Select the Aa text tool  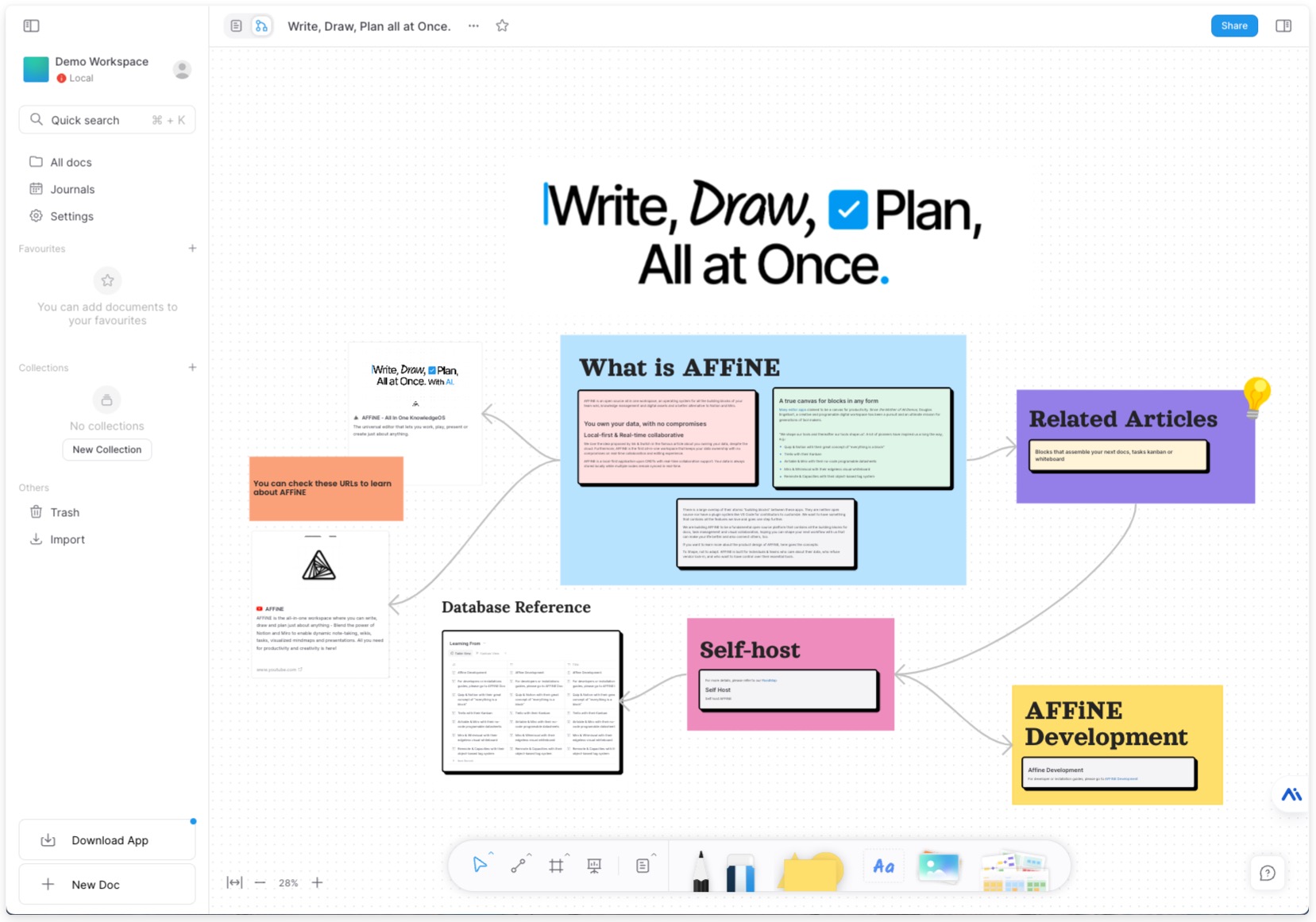[884, 866]
